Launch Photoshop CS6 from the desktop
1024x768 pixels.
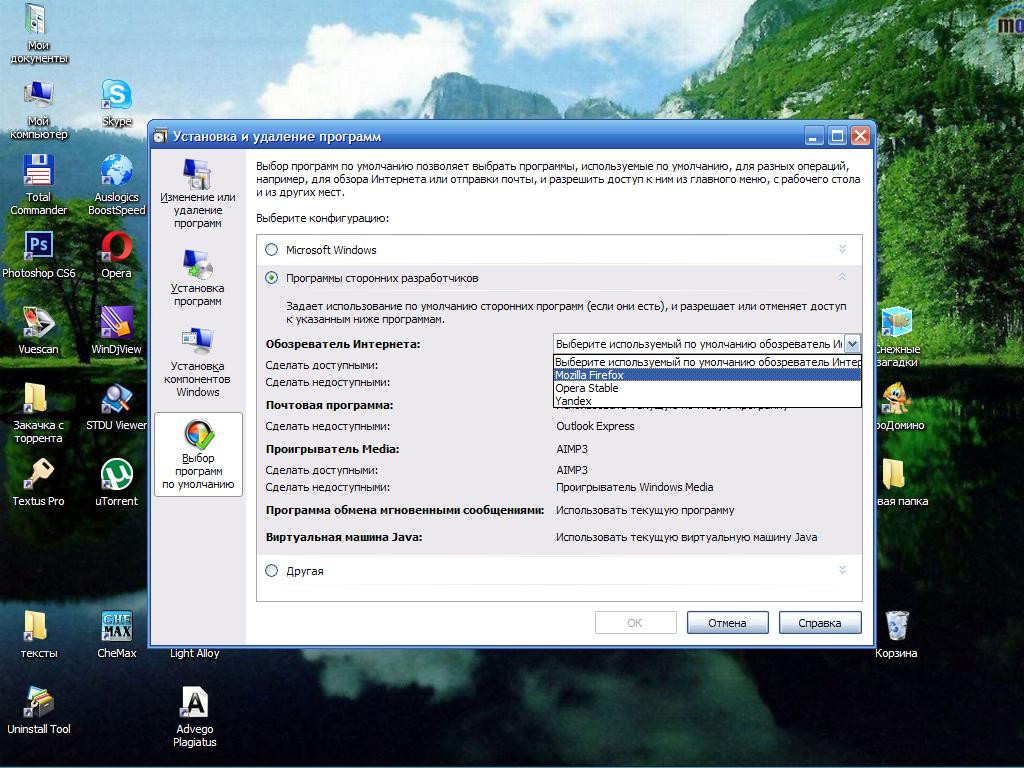click(38, 246)
